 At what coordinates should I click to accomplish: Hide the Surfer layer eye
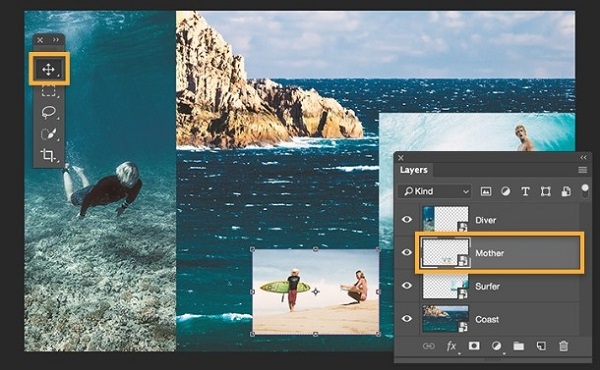(x=407, y=285)
